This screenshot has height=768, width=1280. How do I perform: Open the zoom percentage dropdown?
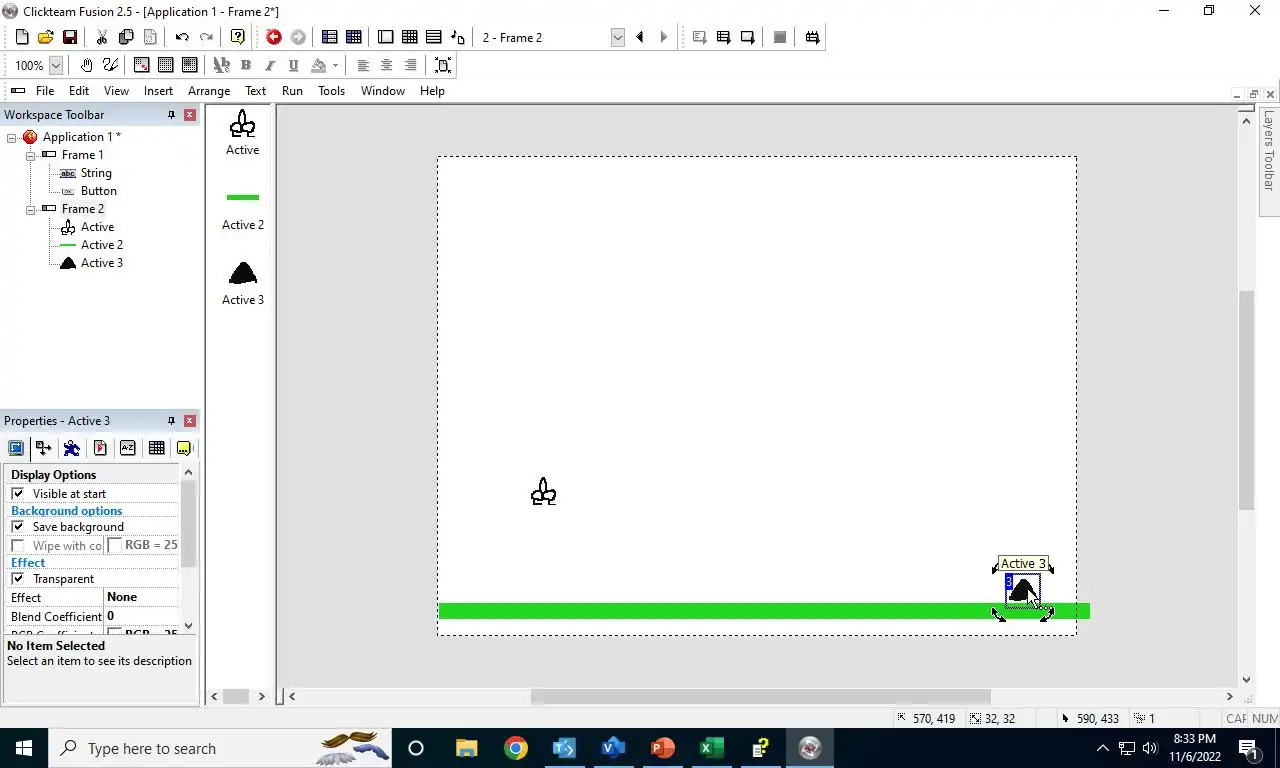click(56, 65)
